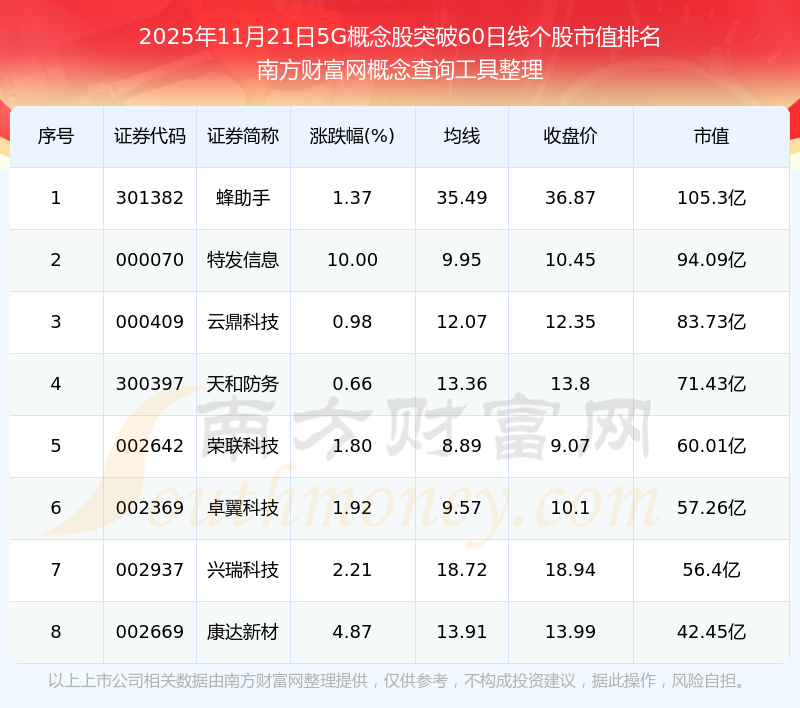
Task: Click market value 56.4亿
Action: pyautogui.click(x=711, y=570)
